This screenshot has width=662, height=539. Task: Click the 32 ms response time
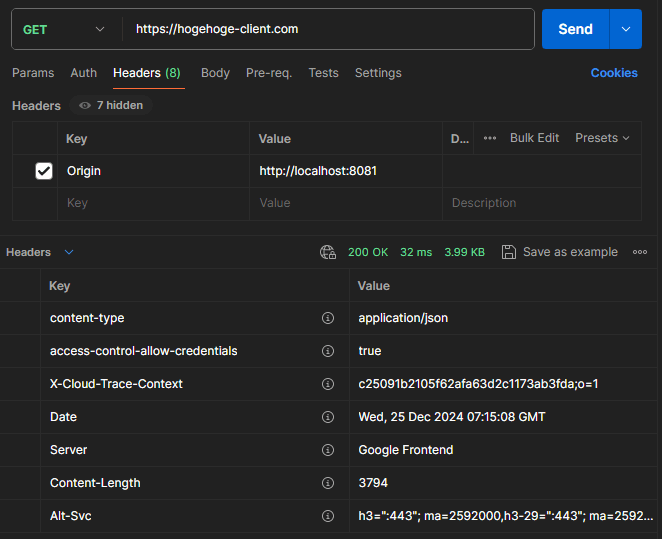tap(416, 252)
